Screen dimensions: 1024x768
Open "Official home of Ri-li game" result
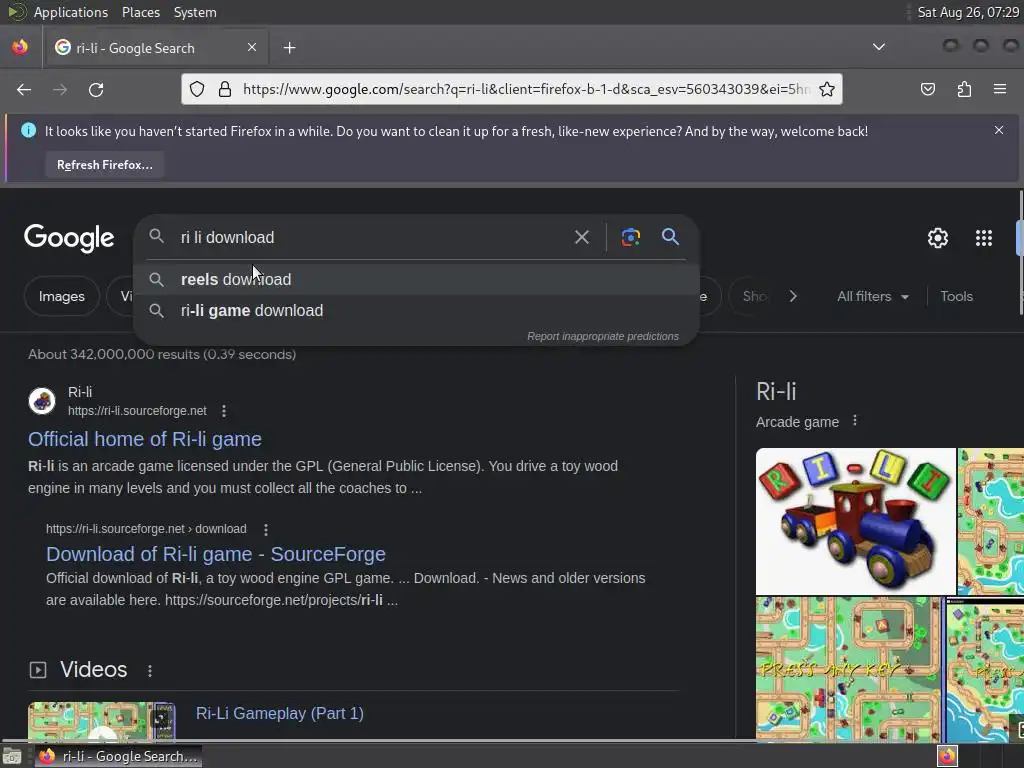tap(144, 439)
